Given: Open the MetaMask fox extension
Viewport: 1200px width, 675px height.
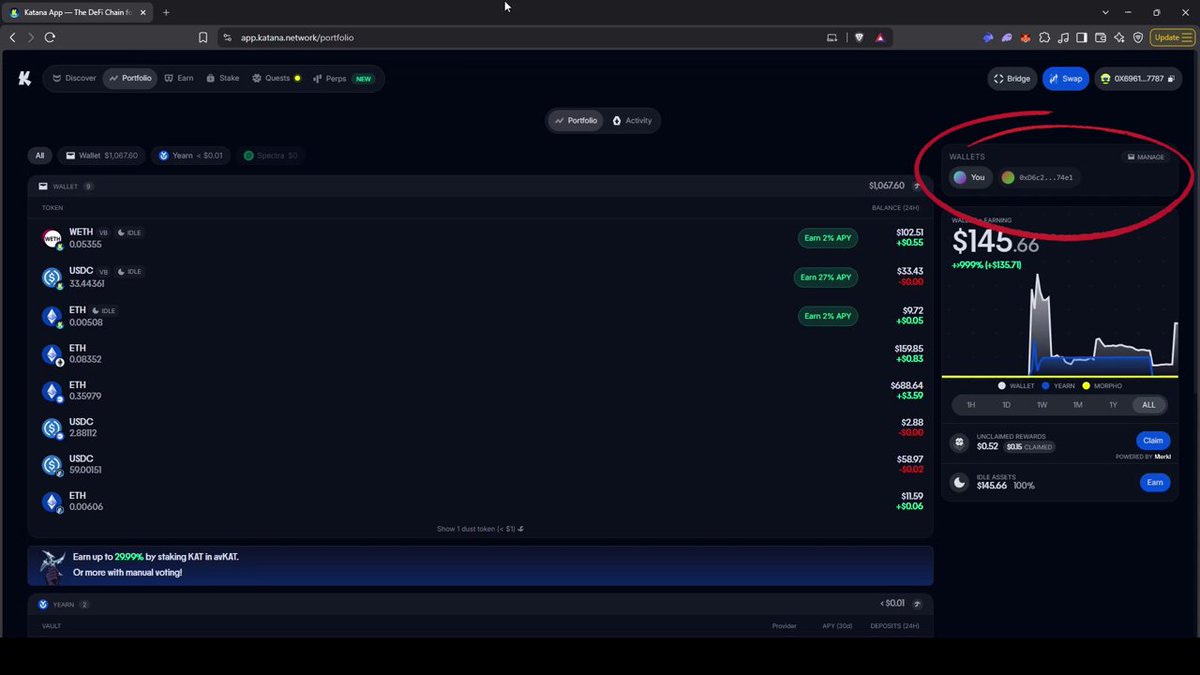Looking at the screenshot, I should tap(1025, 37).
